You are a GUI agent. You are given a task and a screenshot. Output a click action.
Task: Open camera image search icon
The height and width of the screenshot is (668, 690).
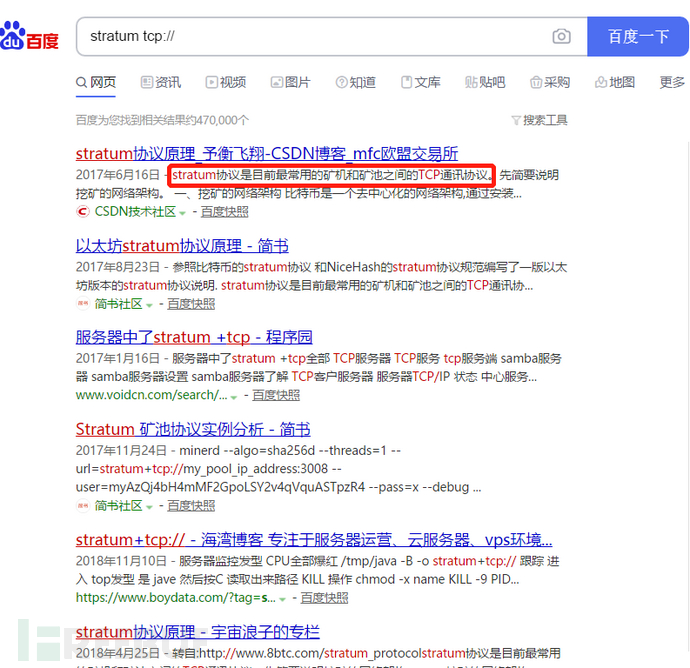pos(561,36)
